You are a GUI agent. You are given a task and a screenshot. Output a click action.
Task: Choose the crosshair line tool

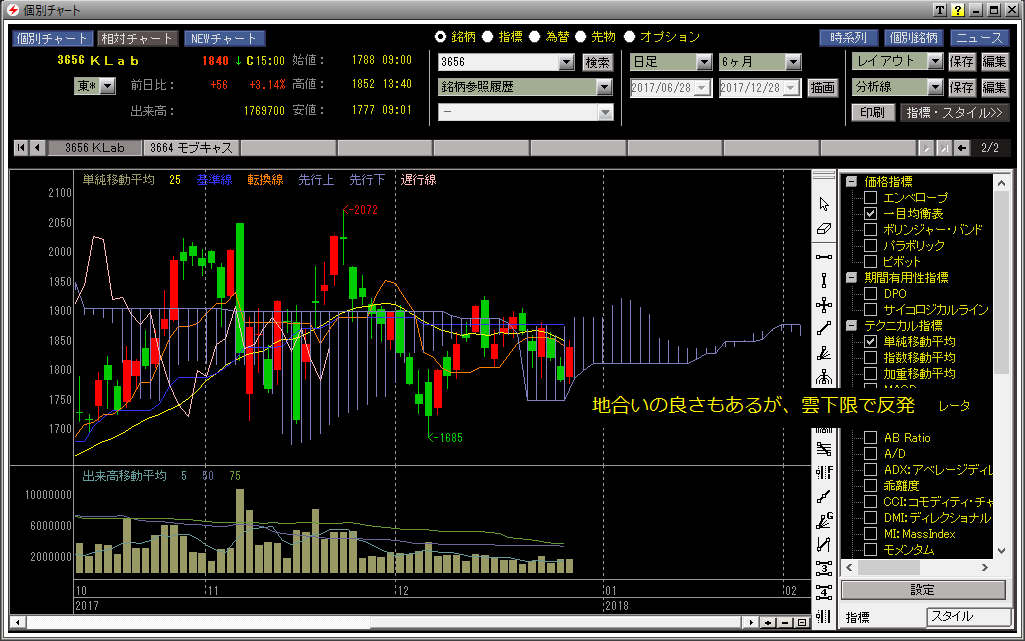[824, 304]
